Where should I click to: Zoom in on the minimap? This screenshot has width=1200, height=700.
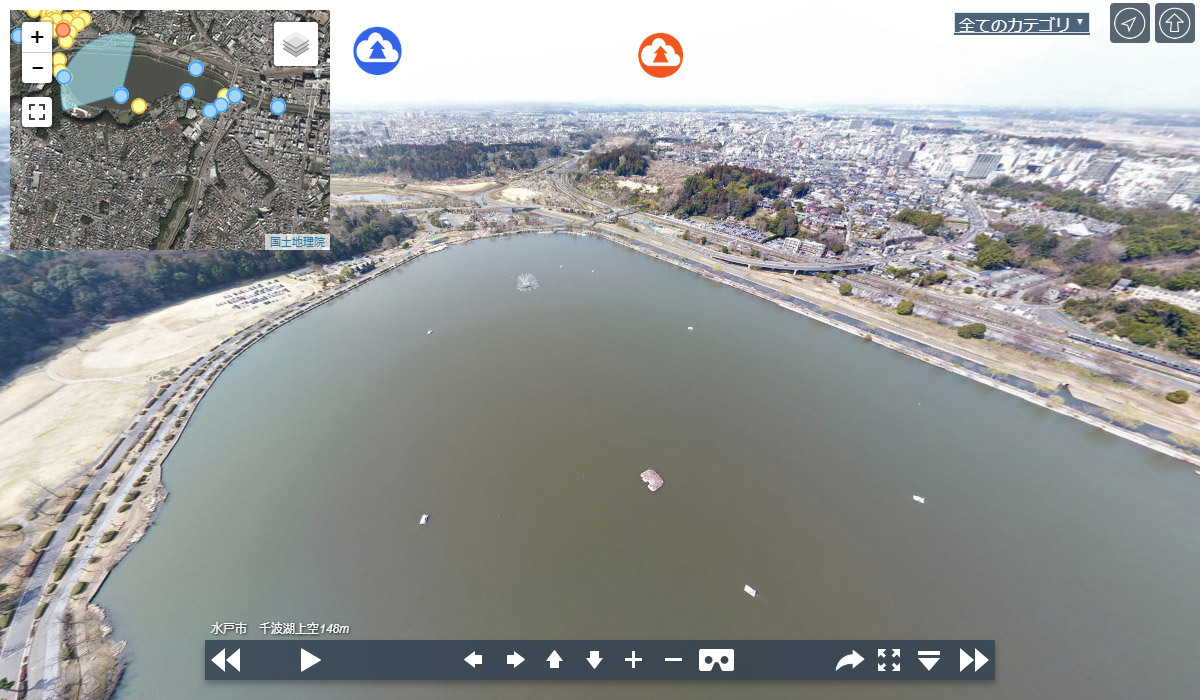coord(37,37)
